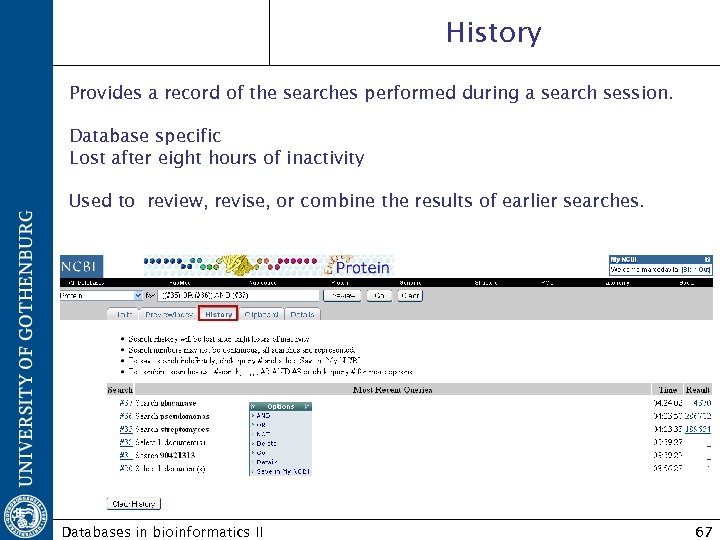This screenshot has height=540, width=720.
Task: Switch to the Details tab
Action: pyautogui.click(x=303, y=315)
